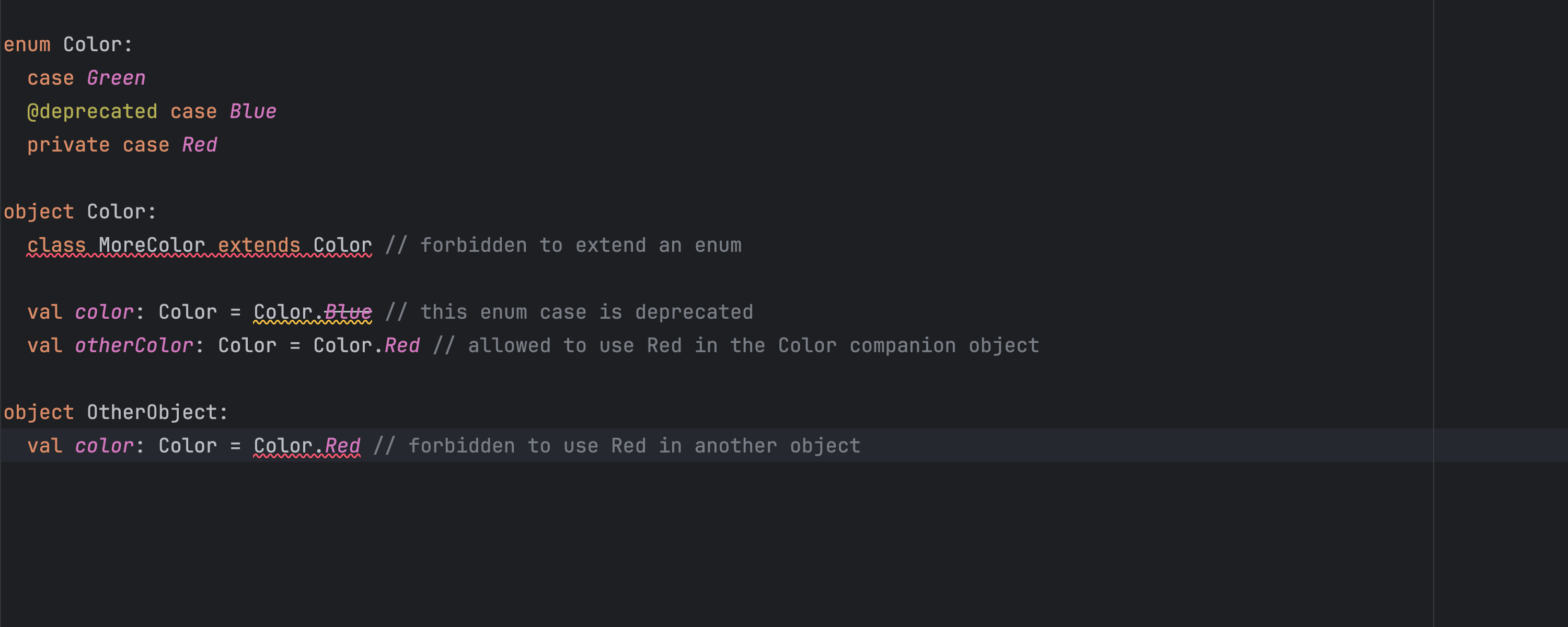Screen dimensions: 1568x627
Task: Place cursor on the Green enum case
Action: (116, 78)
